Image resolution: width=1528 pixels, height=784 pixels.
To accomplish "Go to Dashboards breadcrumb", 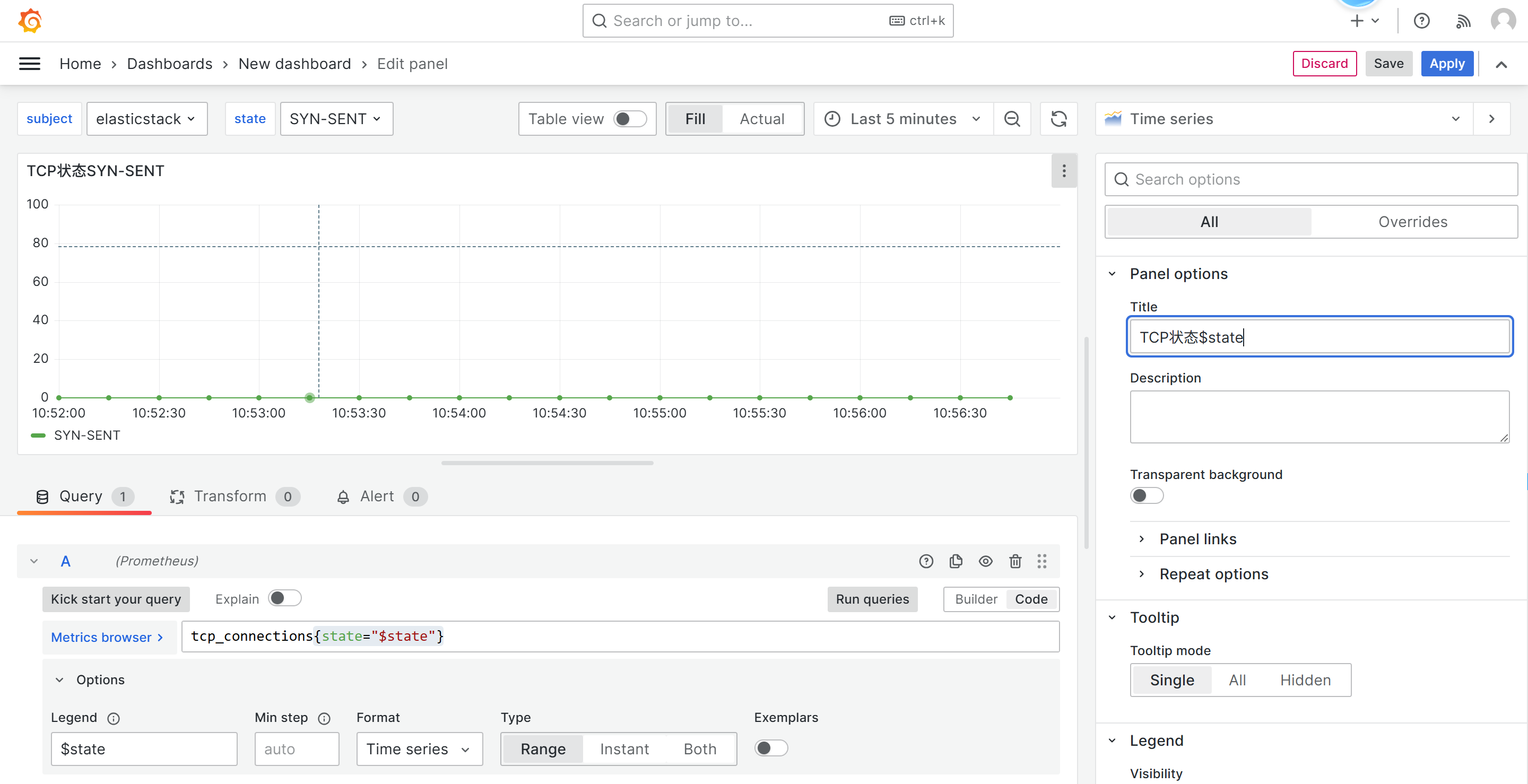I will click(170, 64).
